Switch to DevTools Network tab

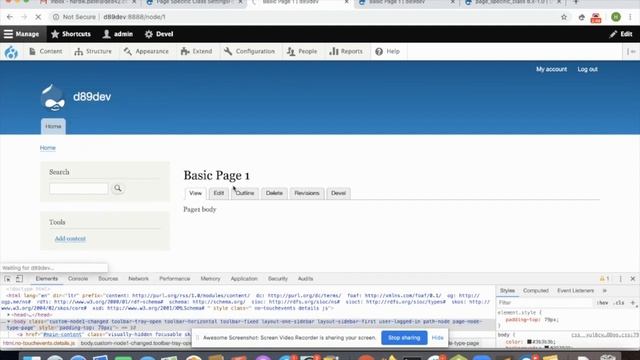pyautogui.click(x=138, y=279)
